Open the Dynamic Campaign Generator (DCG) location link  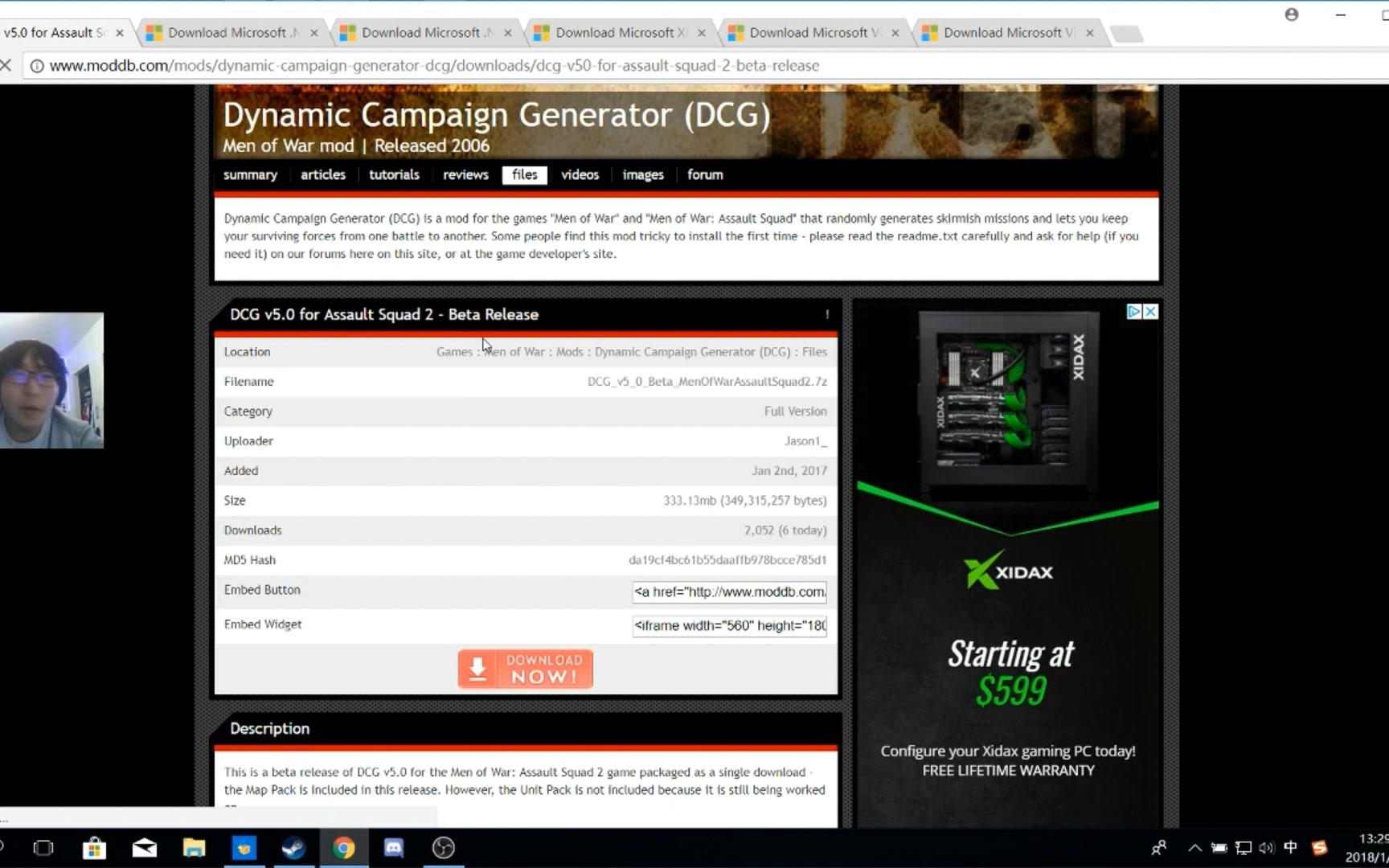692,352
